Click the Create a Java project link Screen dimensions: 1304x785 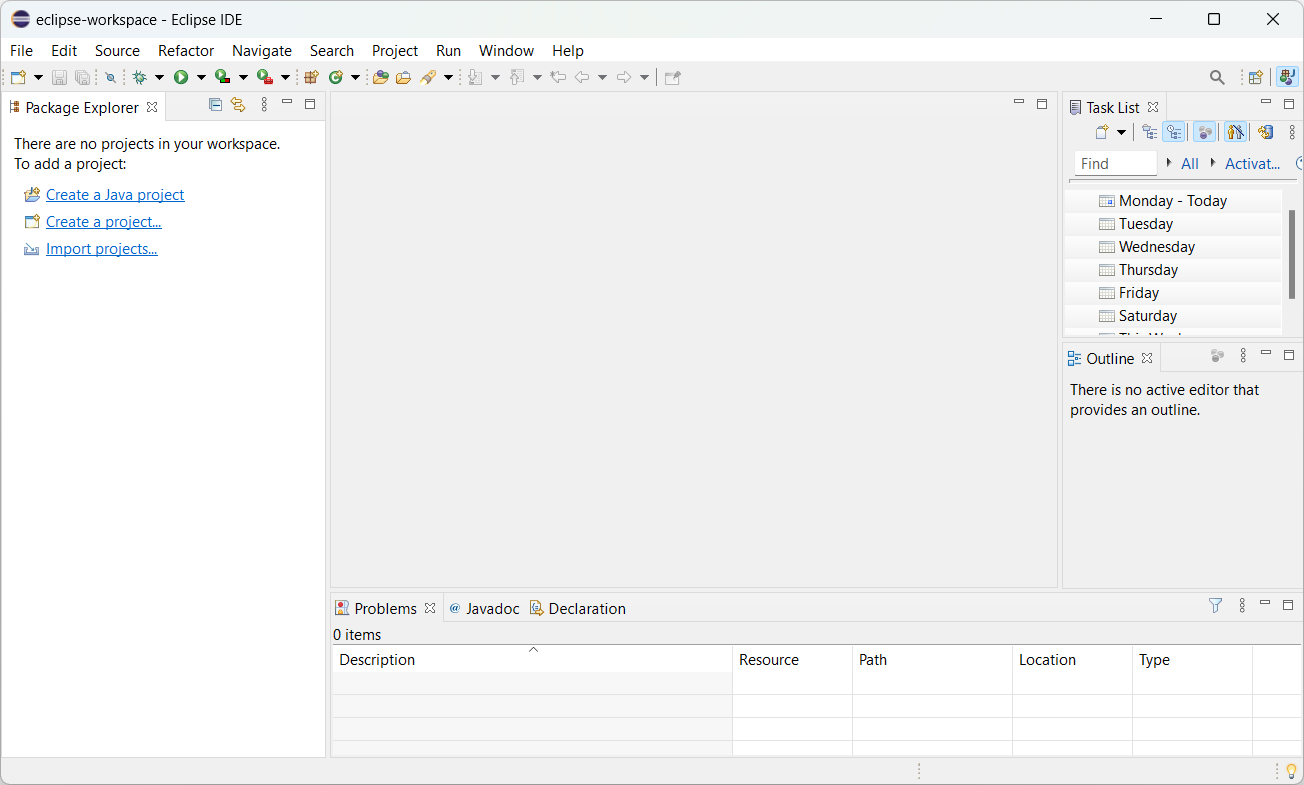(115, 195)
